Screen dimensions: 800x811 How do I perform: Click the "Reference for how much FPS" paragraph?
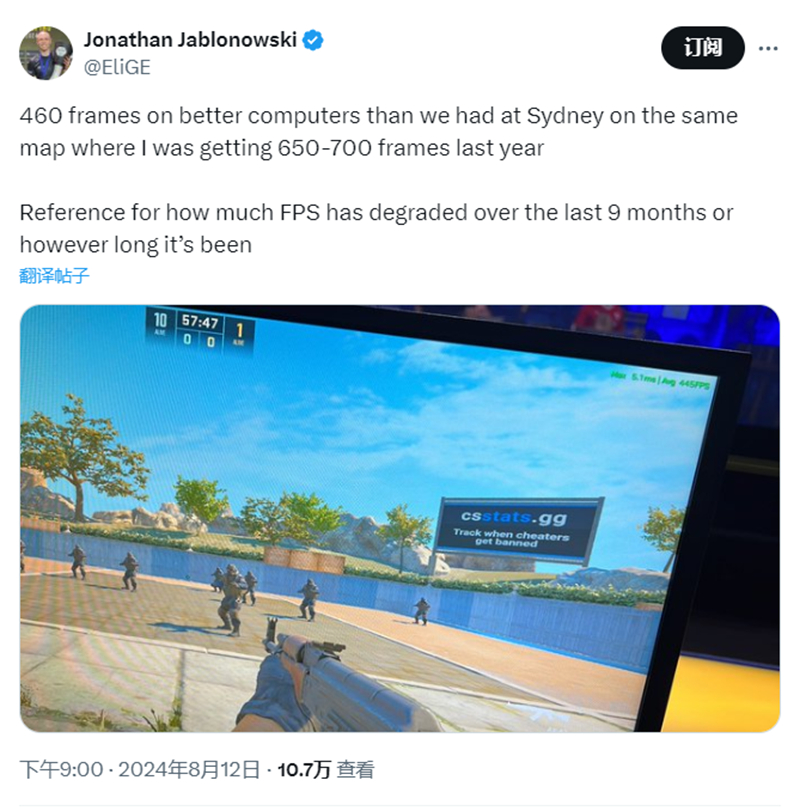coord(376,229)
